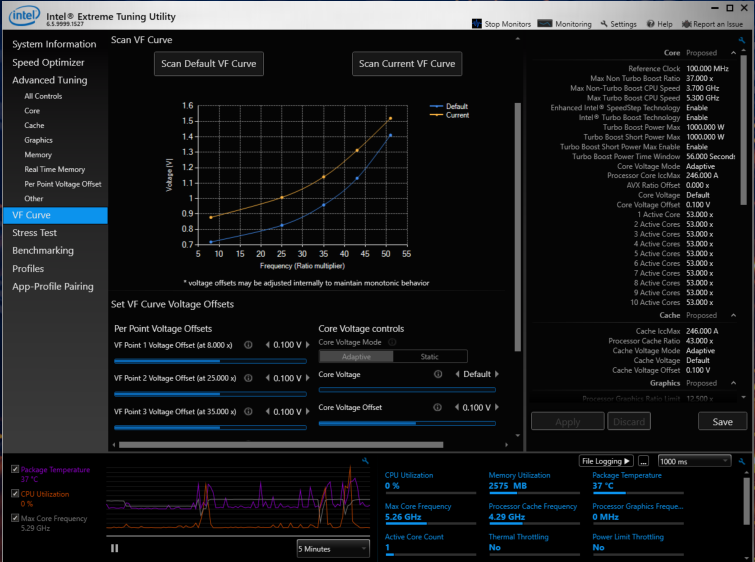The height and width of the screenshot is (562, 755).
Task: Click the info icon beside Core Voltage Offset
Action: 438,407
